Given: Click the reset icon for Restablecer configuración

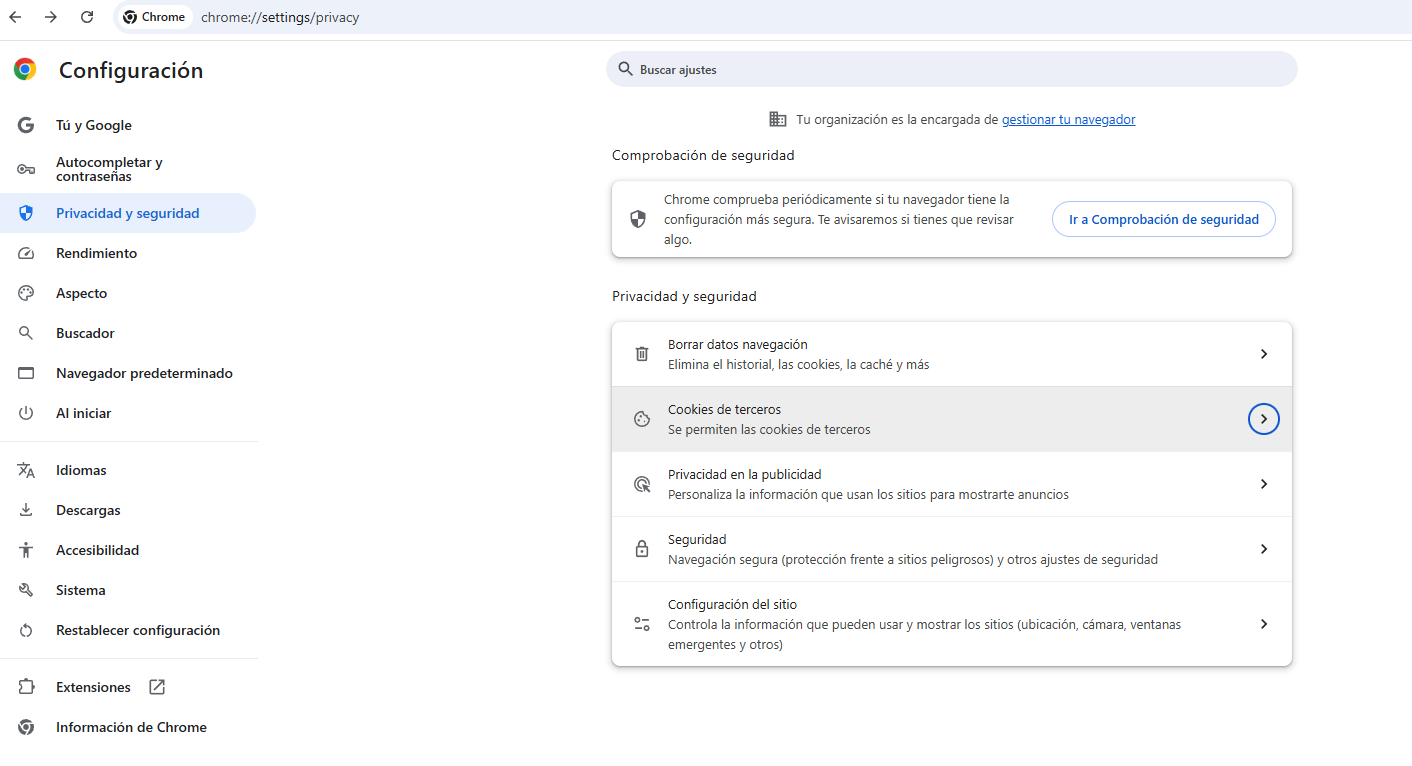Looking at the screenshot, I should coord(26,630).
